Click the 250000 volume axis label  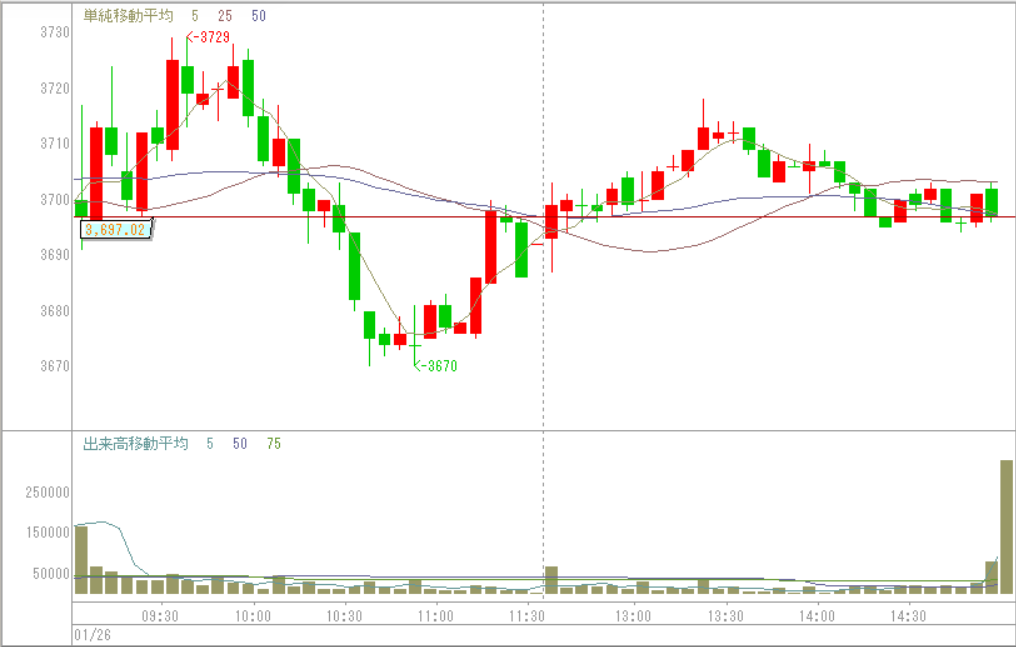[x=48, y=492]
